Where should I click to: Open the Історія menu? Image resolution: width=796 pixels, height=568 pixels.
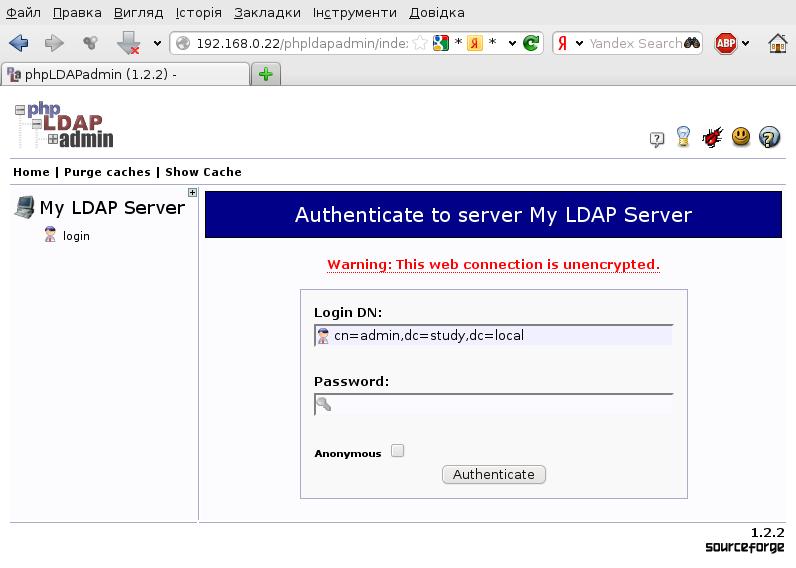(198, 13)
